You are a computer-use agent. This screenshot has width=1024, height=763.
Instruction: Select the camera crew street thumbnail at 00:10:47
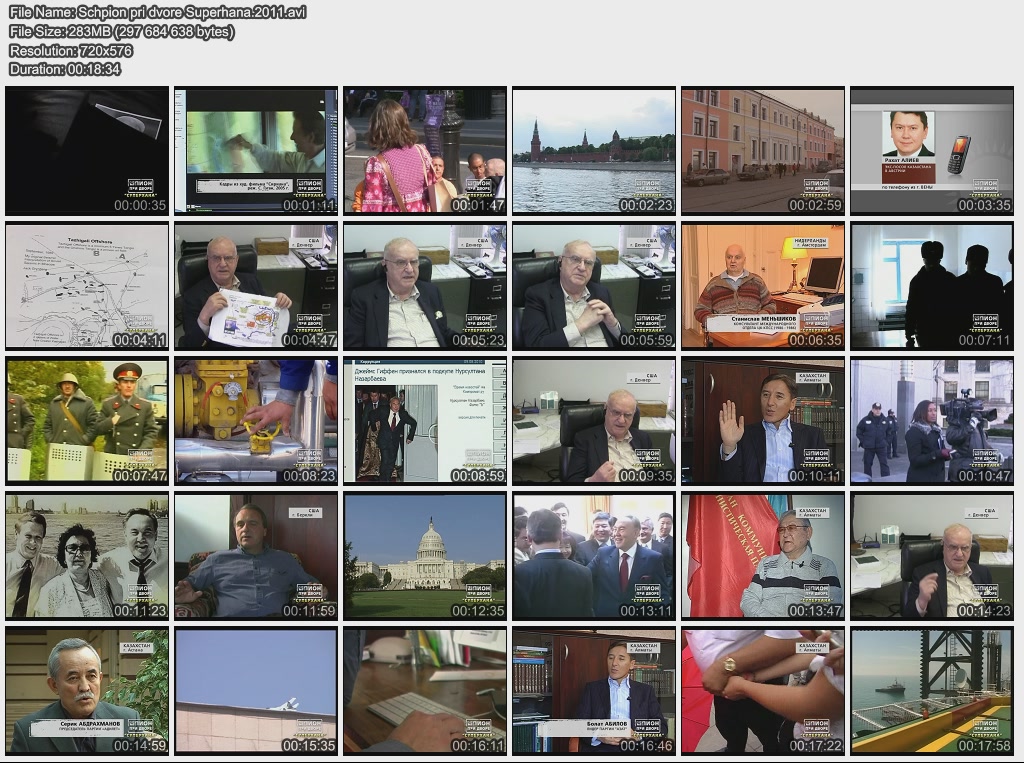(931, 421)
